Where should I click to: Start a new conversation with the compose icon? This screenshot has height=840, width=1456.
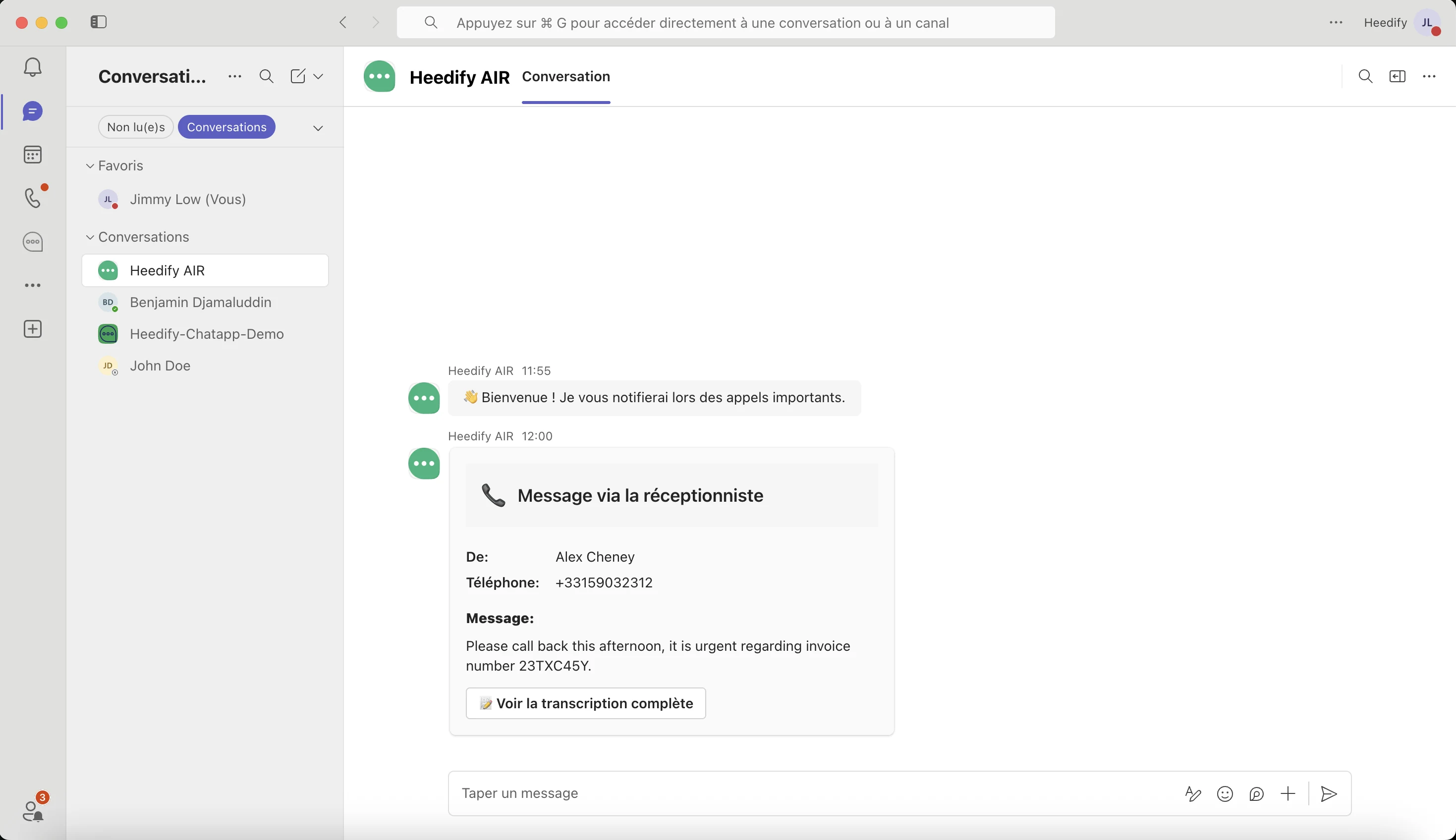click(298, 76)
